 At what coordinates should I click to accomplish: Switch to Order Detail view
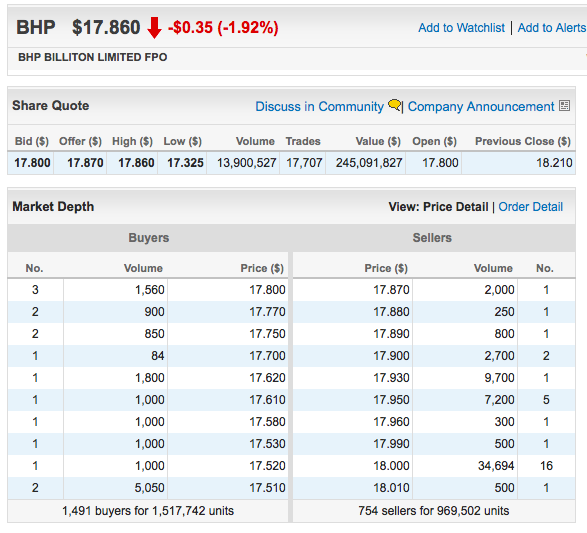[x=530, y=207]
